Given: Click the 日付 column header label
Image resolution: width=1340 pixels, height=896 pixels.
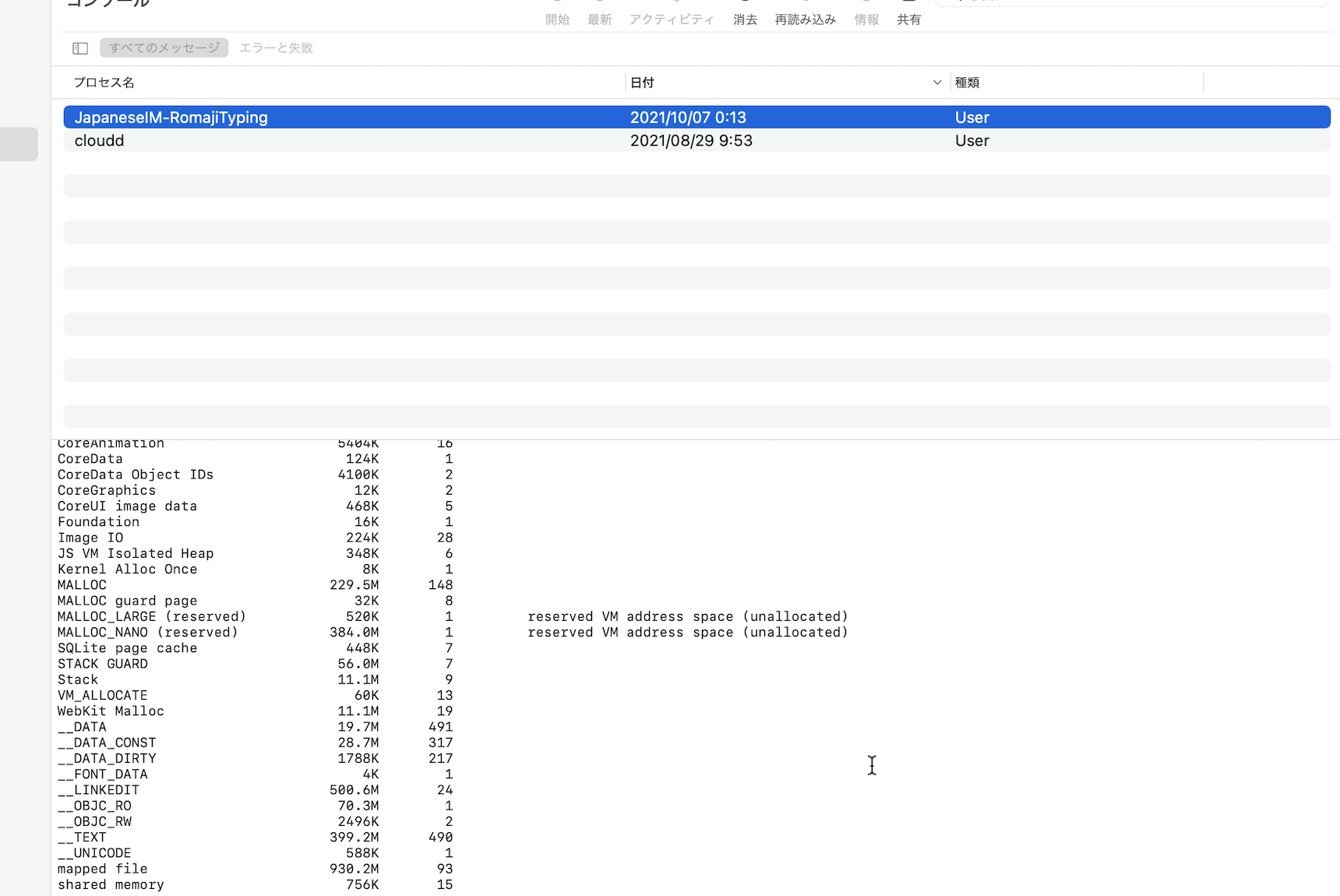Looking at the screenshot, I should [x=642, y=83].
